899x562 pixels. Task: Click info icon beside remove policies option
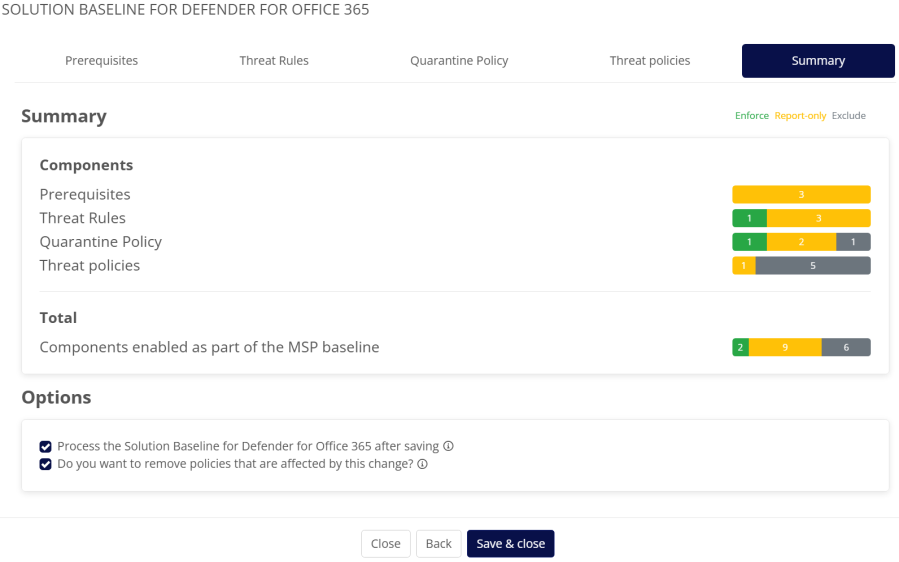tap(423, 464)
